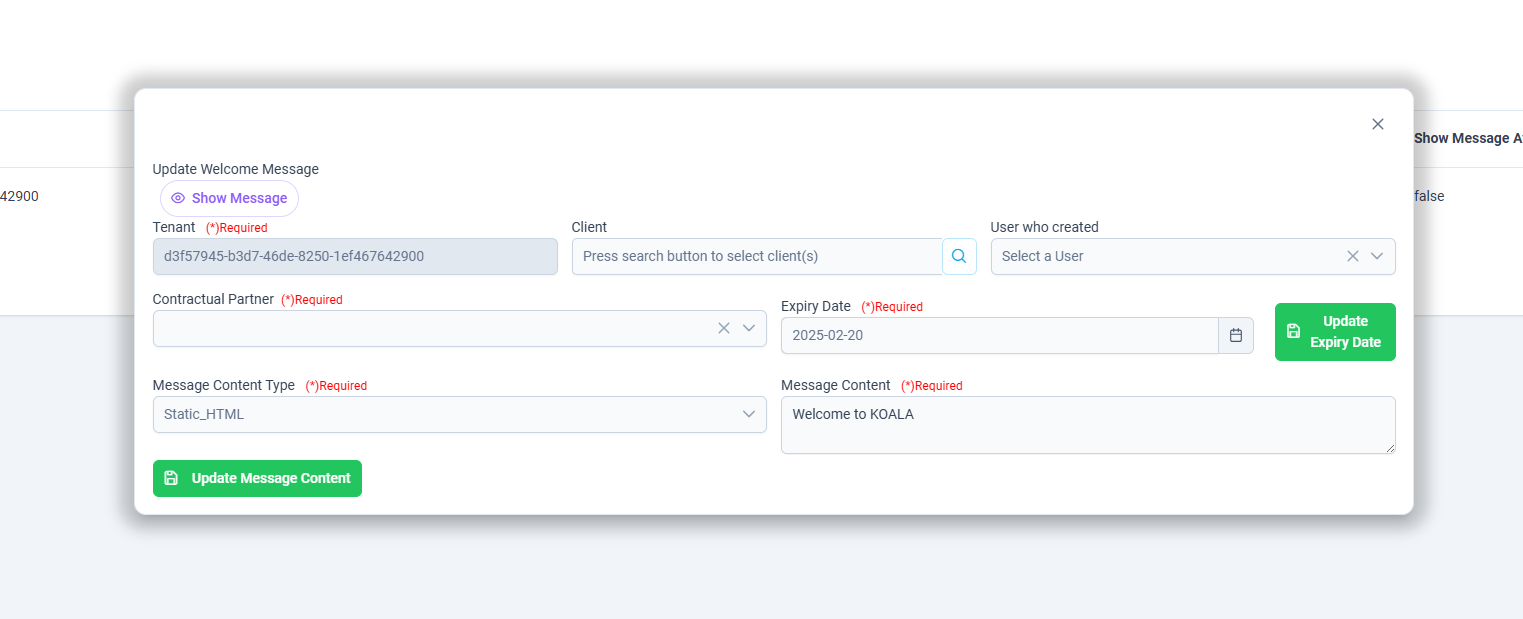Click the Update Message Content button
1523x619 pixels.
(257, 478)
